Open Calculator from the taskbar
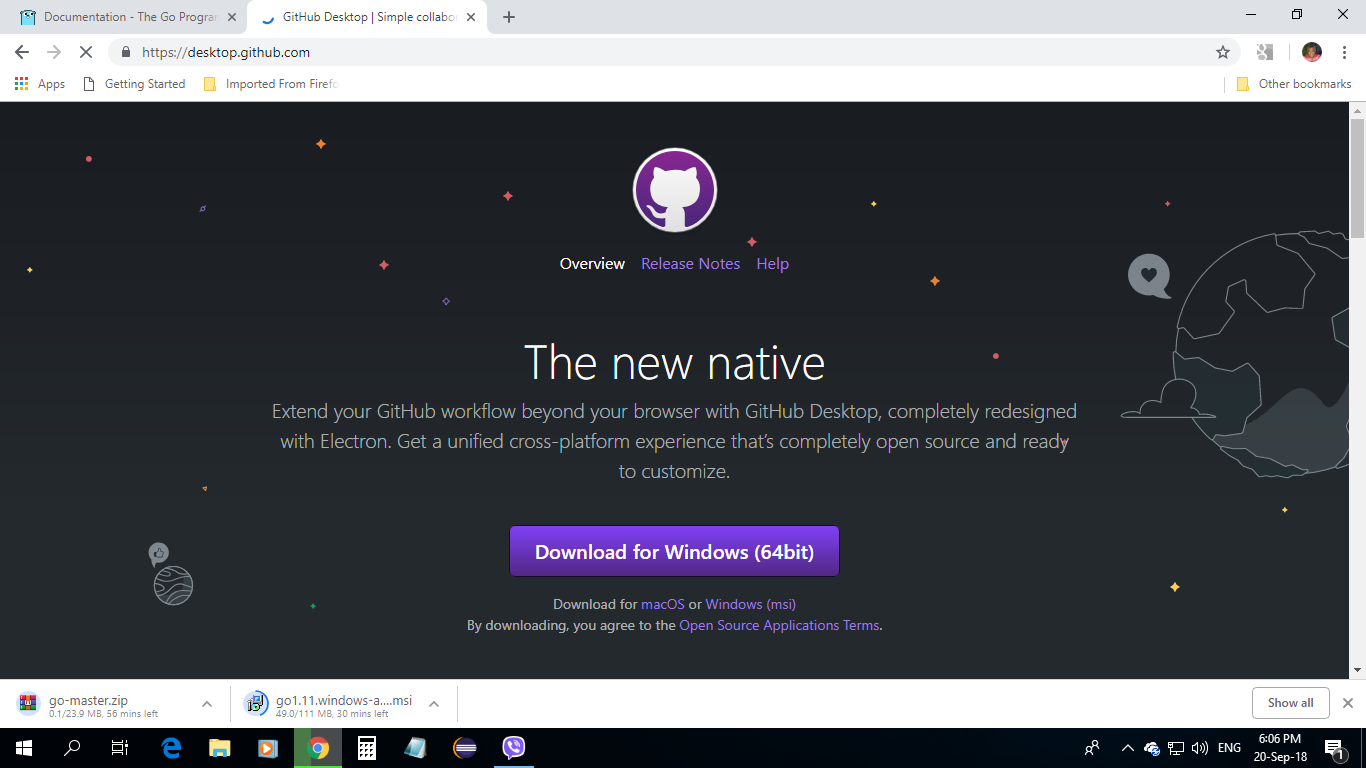 pos(366,748)
